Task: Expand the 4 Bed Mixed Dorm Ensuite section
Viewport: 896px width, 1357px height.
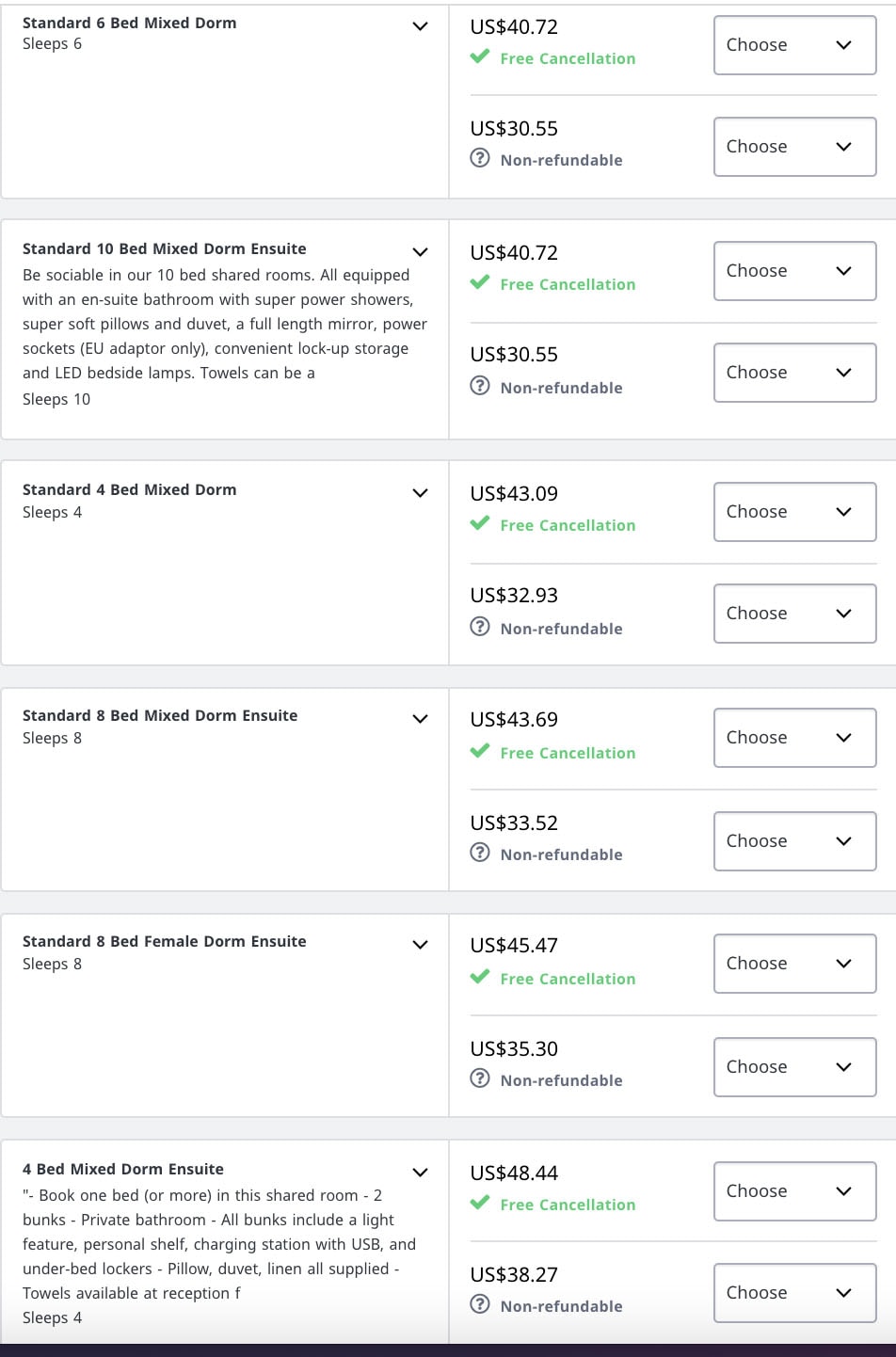Action: click(420, 1172)
